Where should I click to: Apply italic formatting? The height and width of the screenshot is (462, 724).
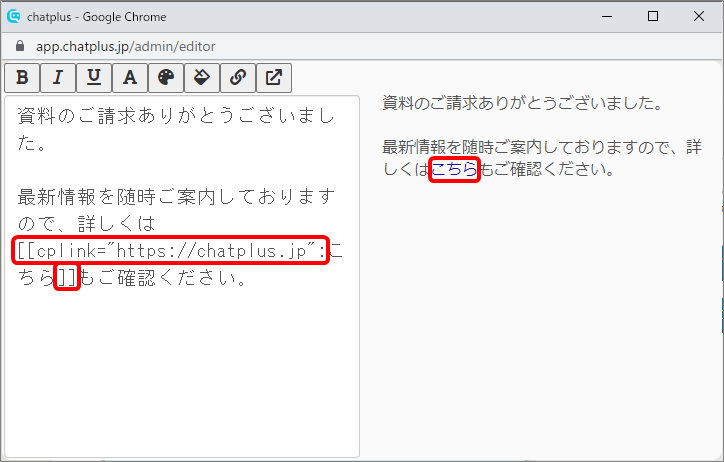point(58,78)
